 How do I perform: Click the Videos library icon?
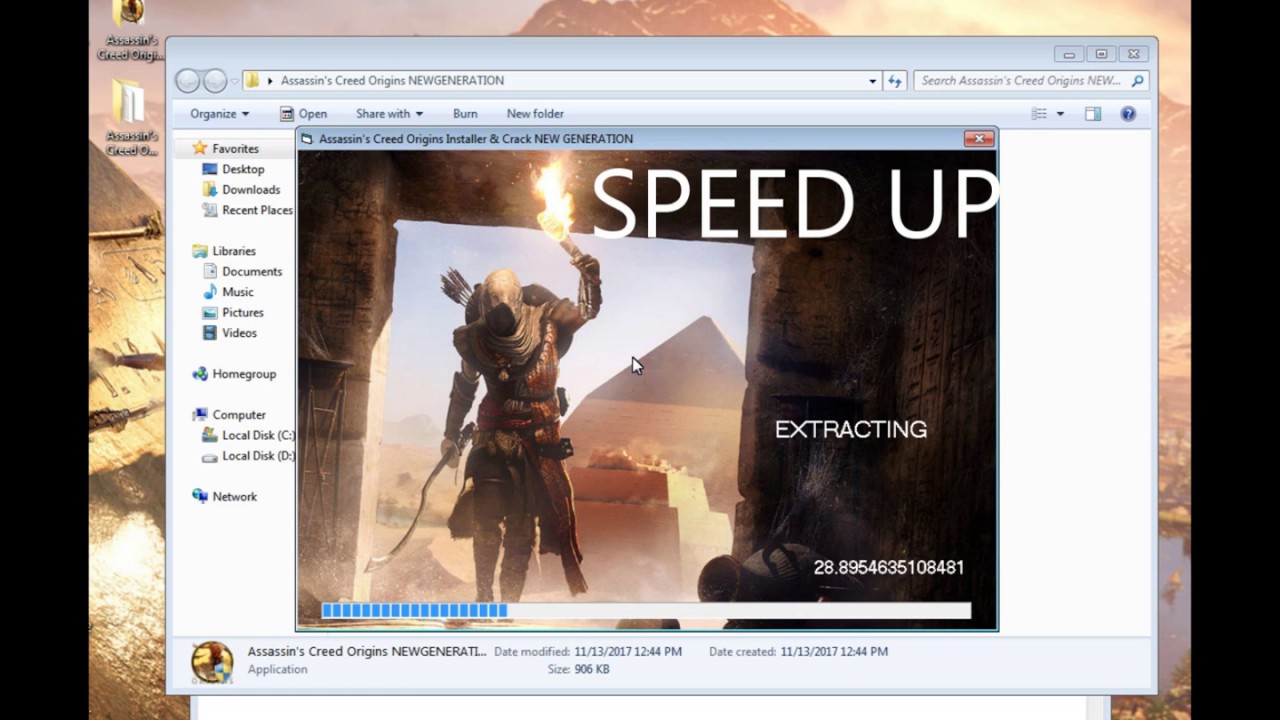click(x=210, y=333)
